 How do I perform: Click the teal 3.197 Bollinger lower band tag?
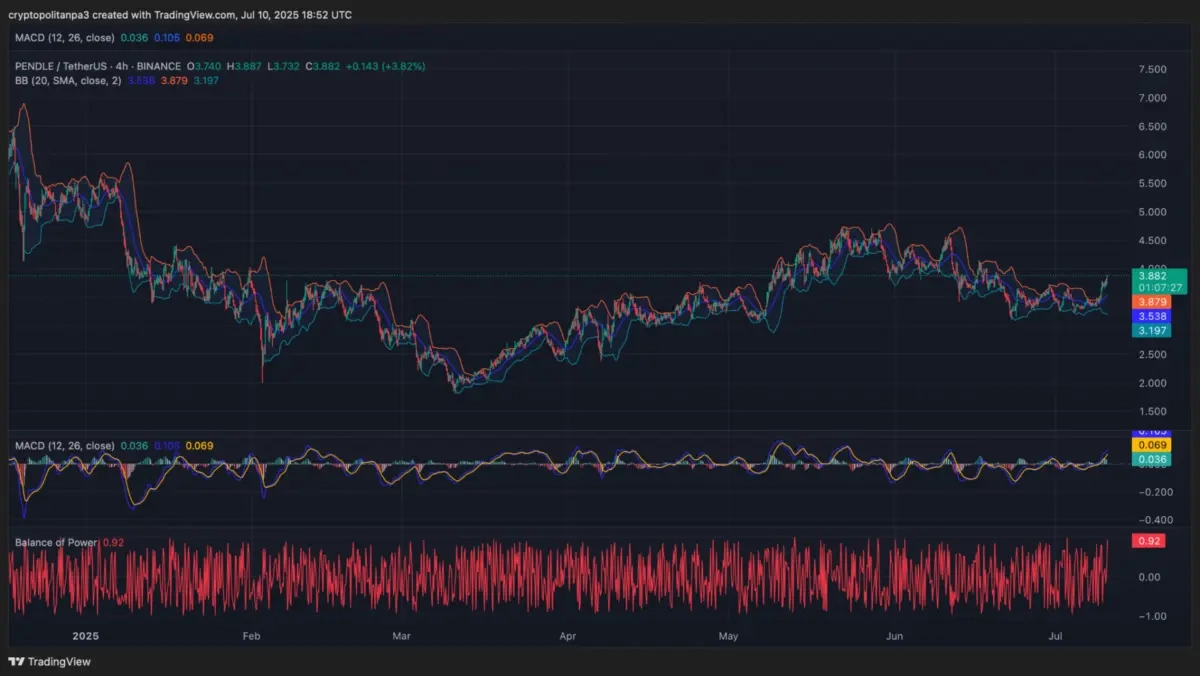(1152, 330)
